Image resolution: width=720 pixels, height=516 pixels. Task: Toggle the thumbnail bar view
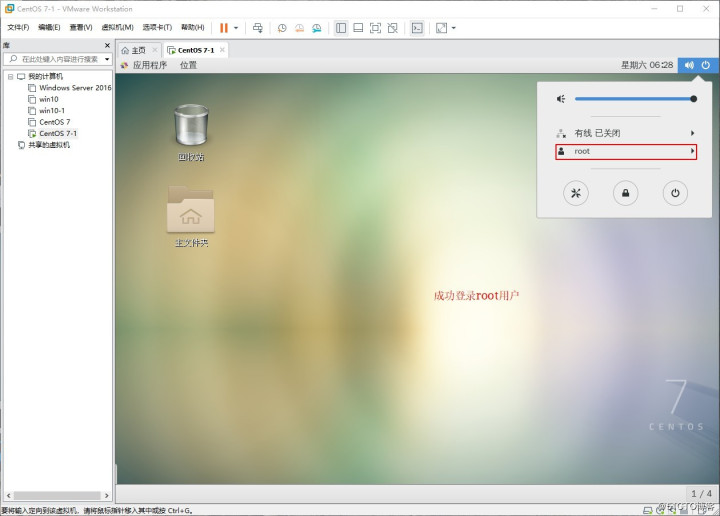358,28
